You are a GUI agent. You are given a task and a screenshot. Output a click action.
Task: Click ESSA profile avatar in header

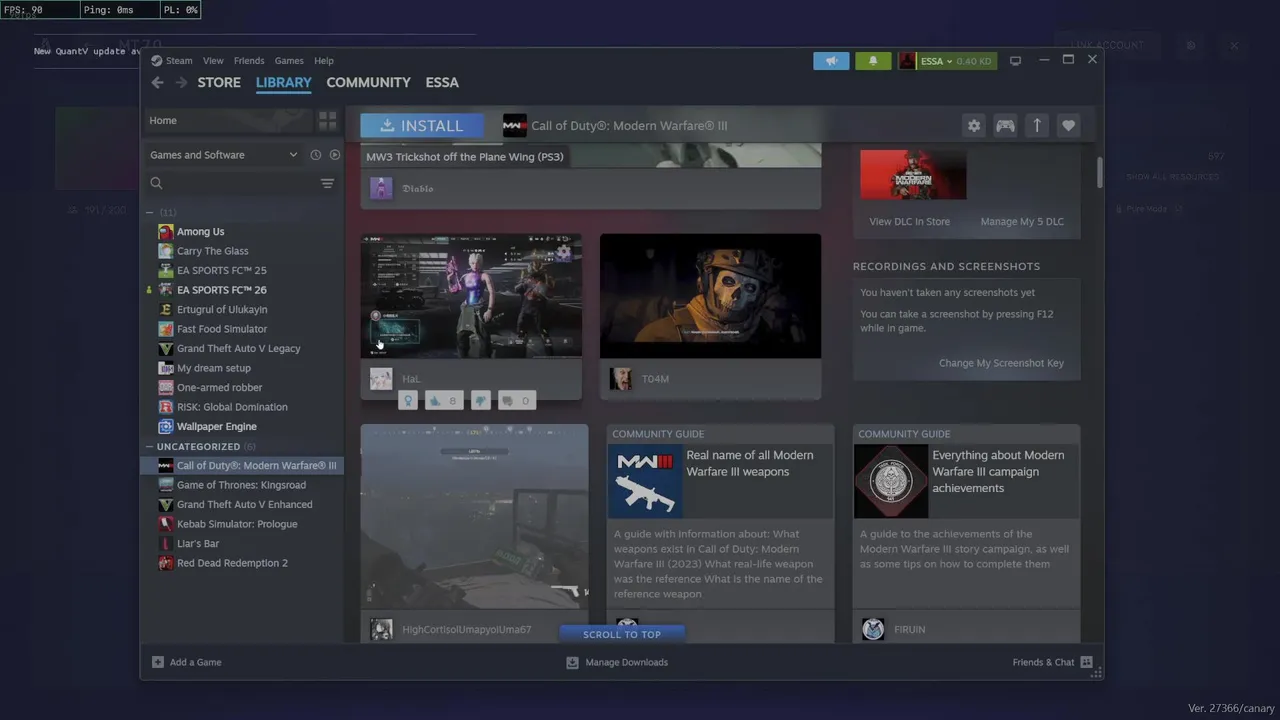907,61
